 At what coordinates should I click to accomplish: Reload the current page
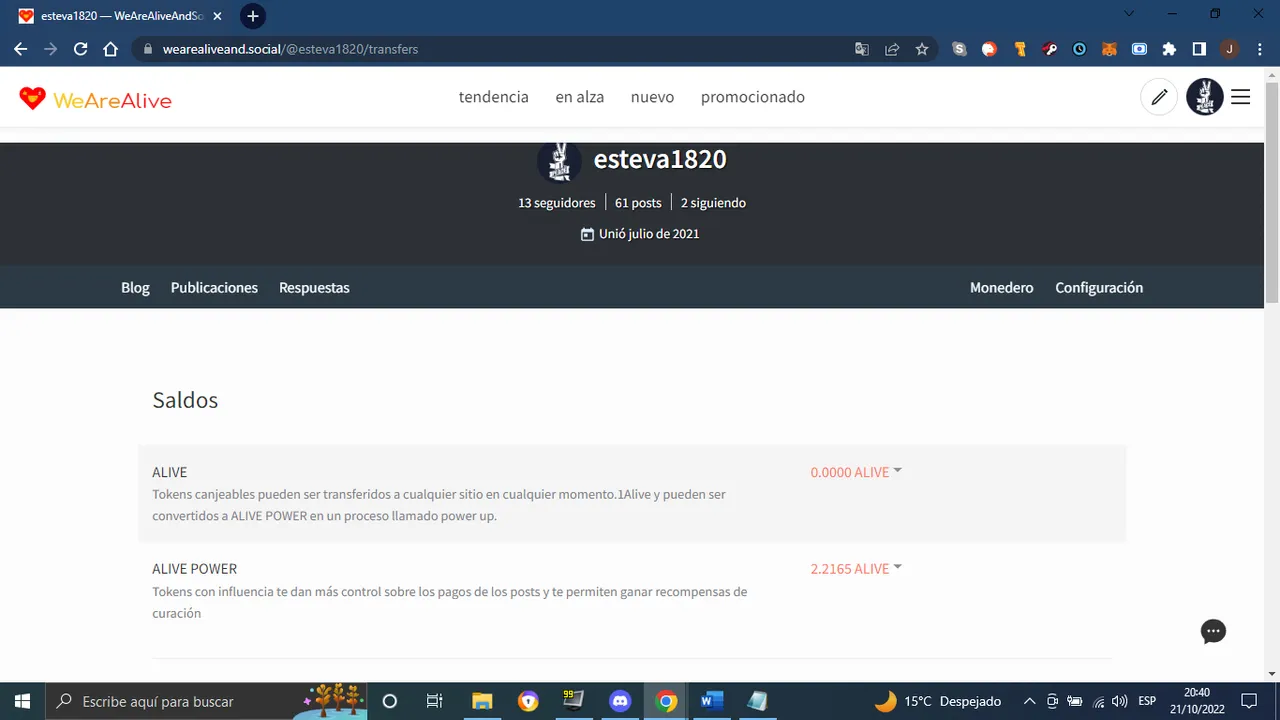(80, 49)
